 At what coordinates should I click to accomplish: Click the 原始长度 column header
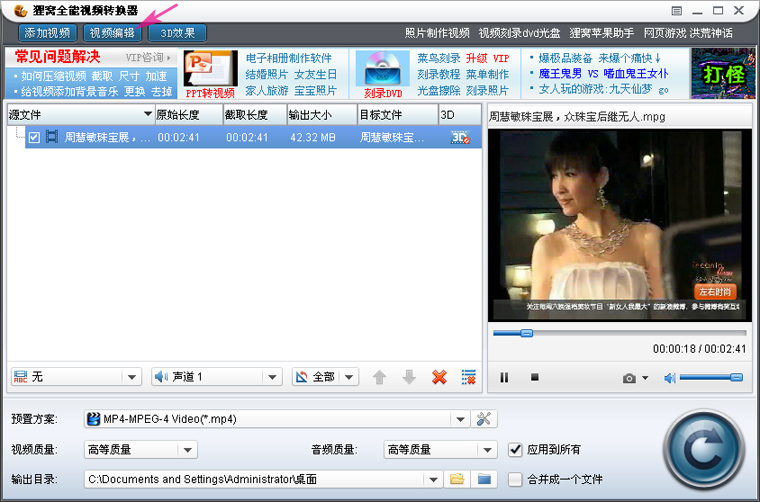[x=189, y=115]
